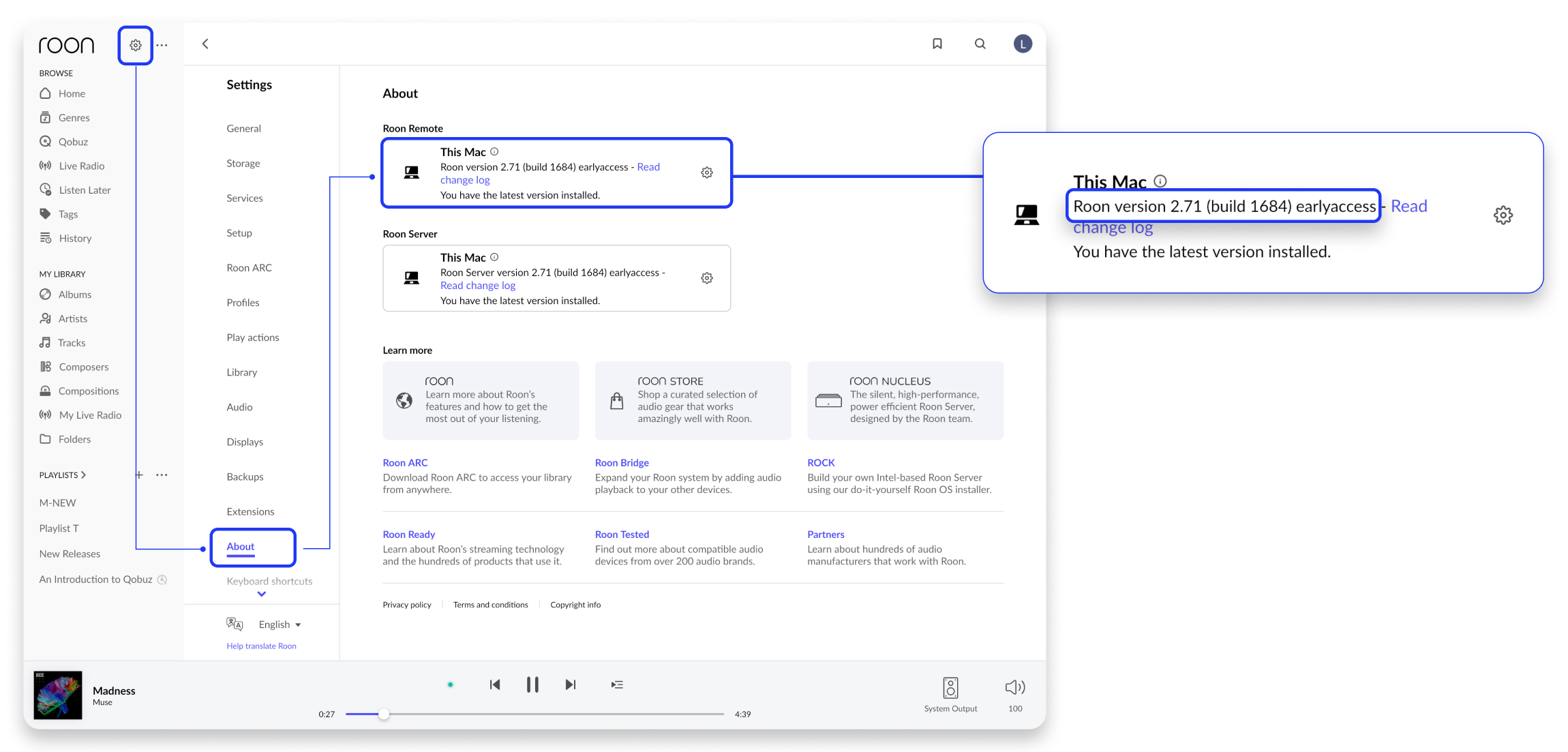Screen dimensions: 1568x752
Task: Open bookmarks from the top bar
Action: point(937,44)
